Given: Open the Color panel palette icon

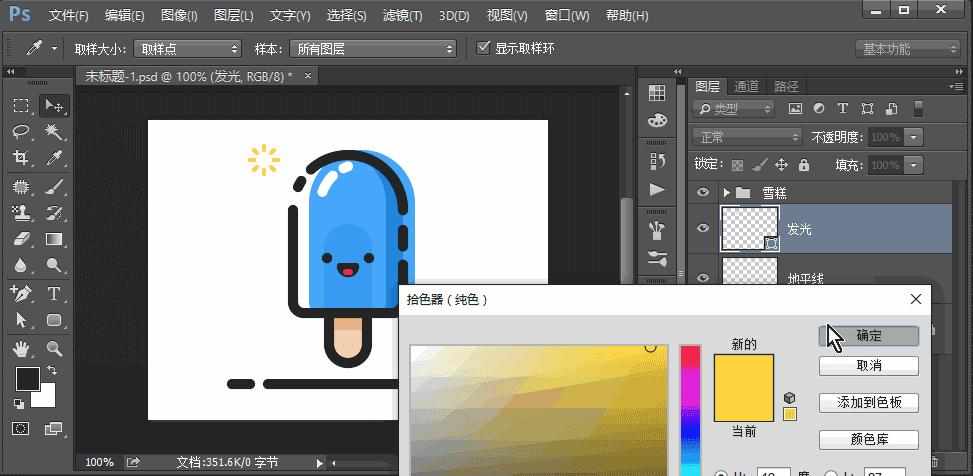Looking at the screenshot, I should (657, 120).
